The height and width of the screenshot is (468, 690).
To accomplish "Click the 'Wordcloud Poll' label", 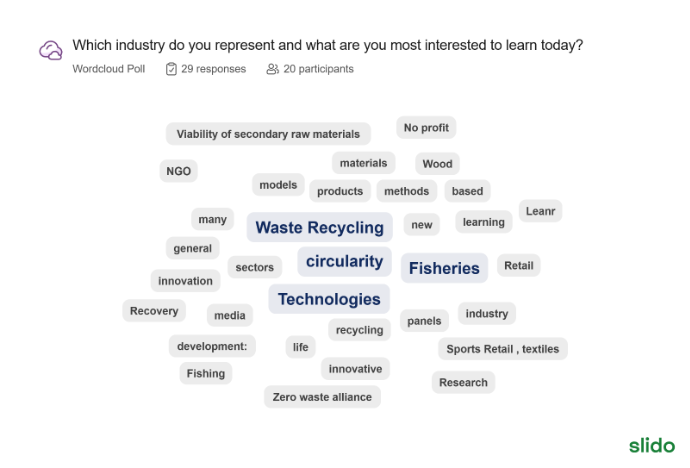I will tap(107, 69).
